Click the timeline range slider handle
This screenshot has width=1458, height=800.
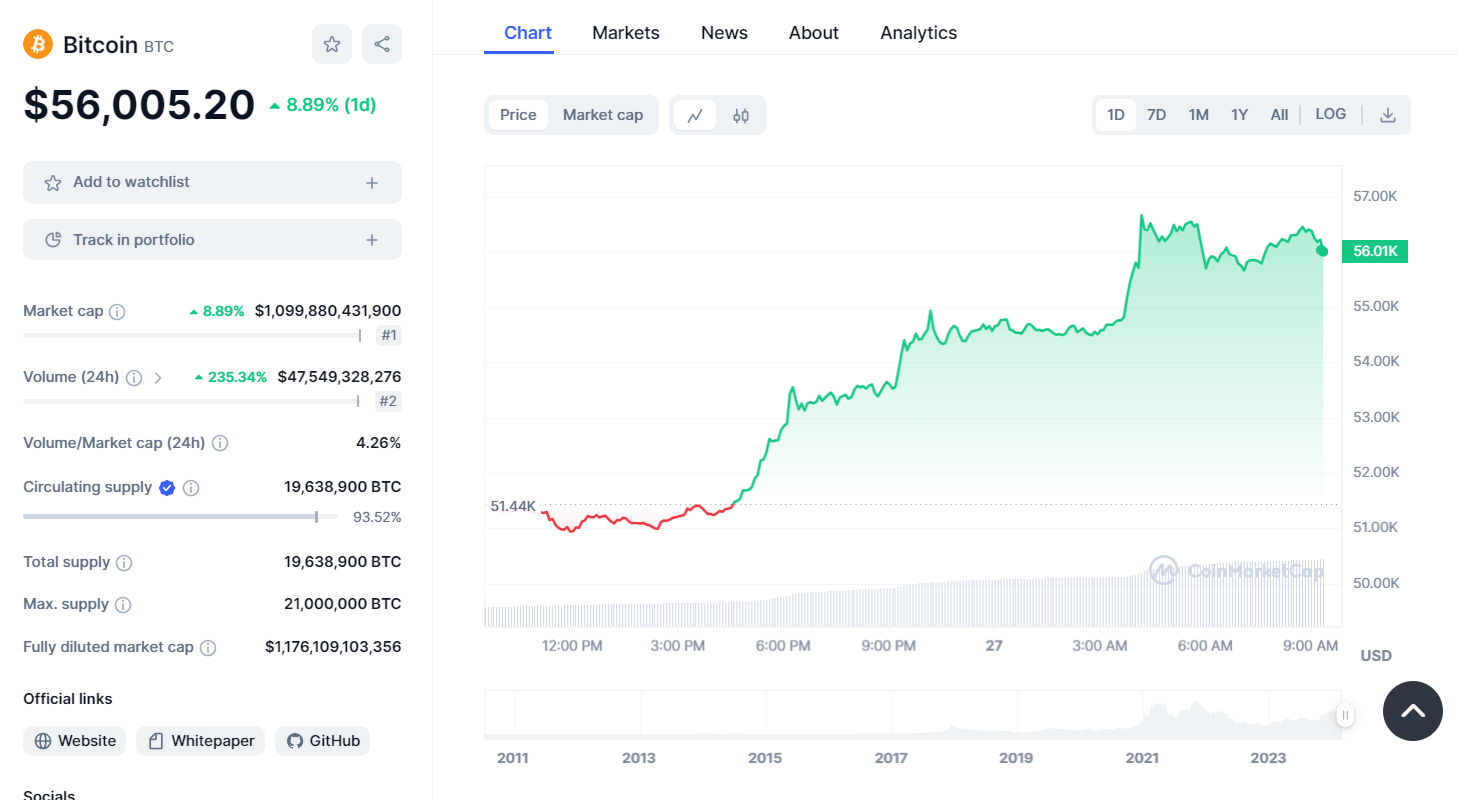(1345, 715)
